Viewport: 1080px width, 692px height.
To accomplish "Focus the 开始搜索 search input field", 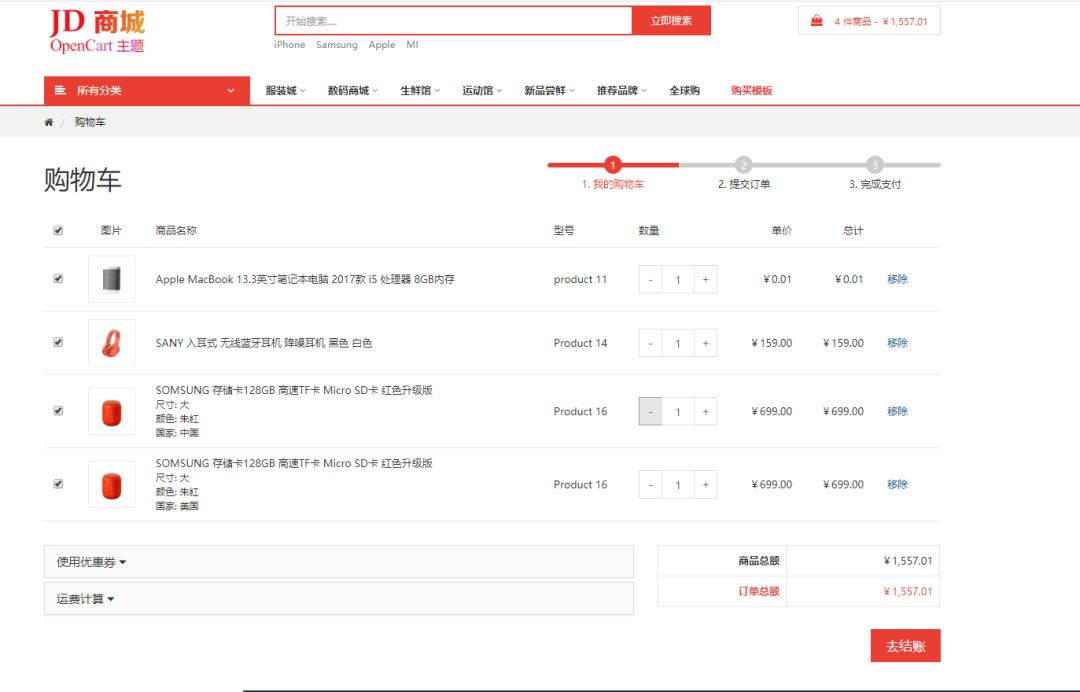I will [x=453, y=21].
